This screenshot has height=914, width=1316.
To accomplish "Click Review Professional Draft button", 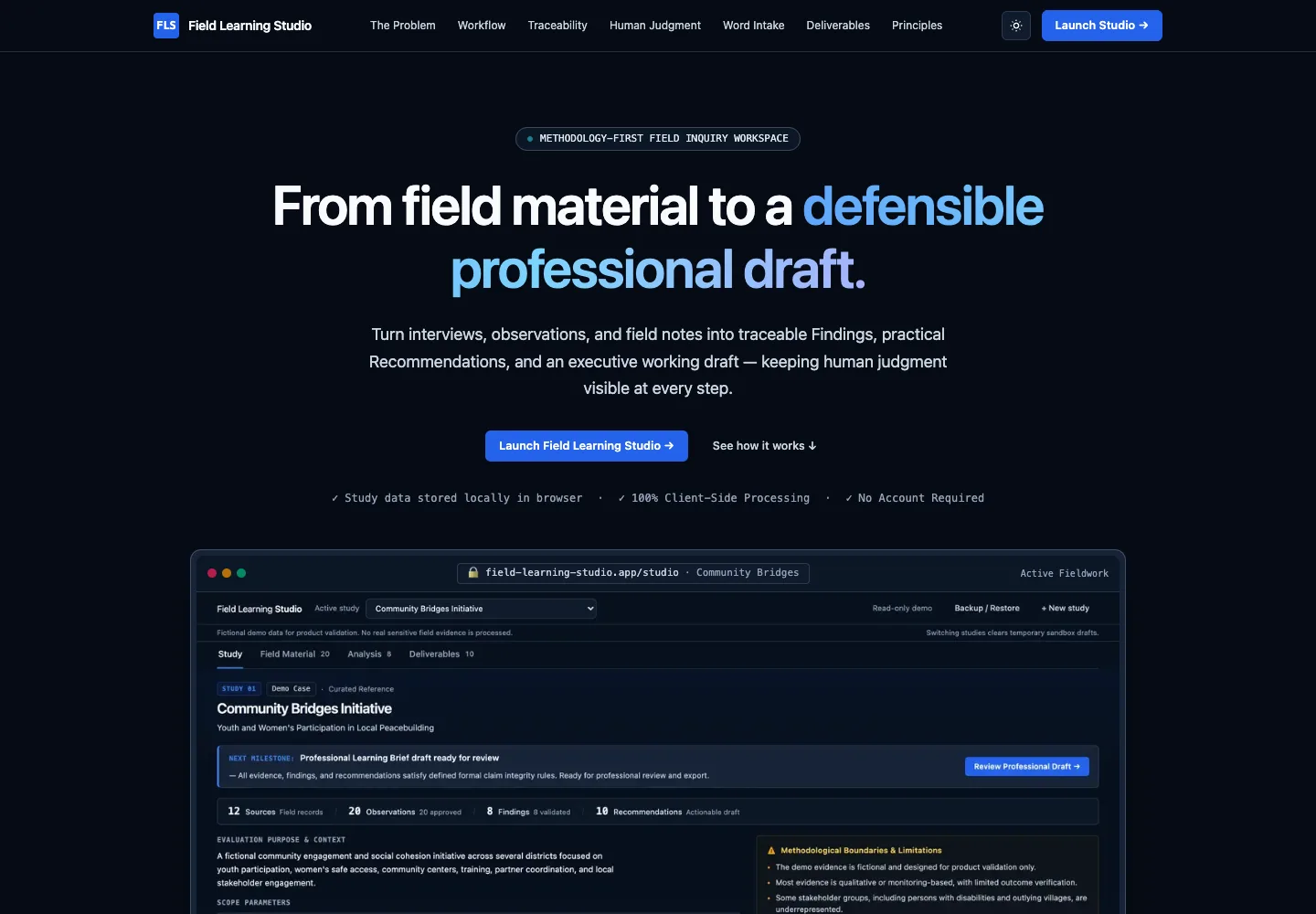I will coord(1027,767).
